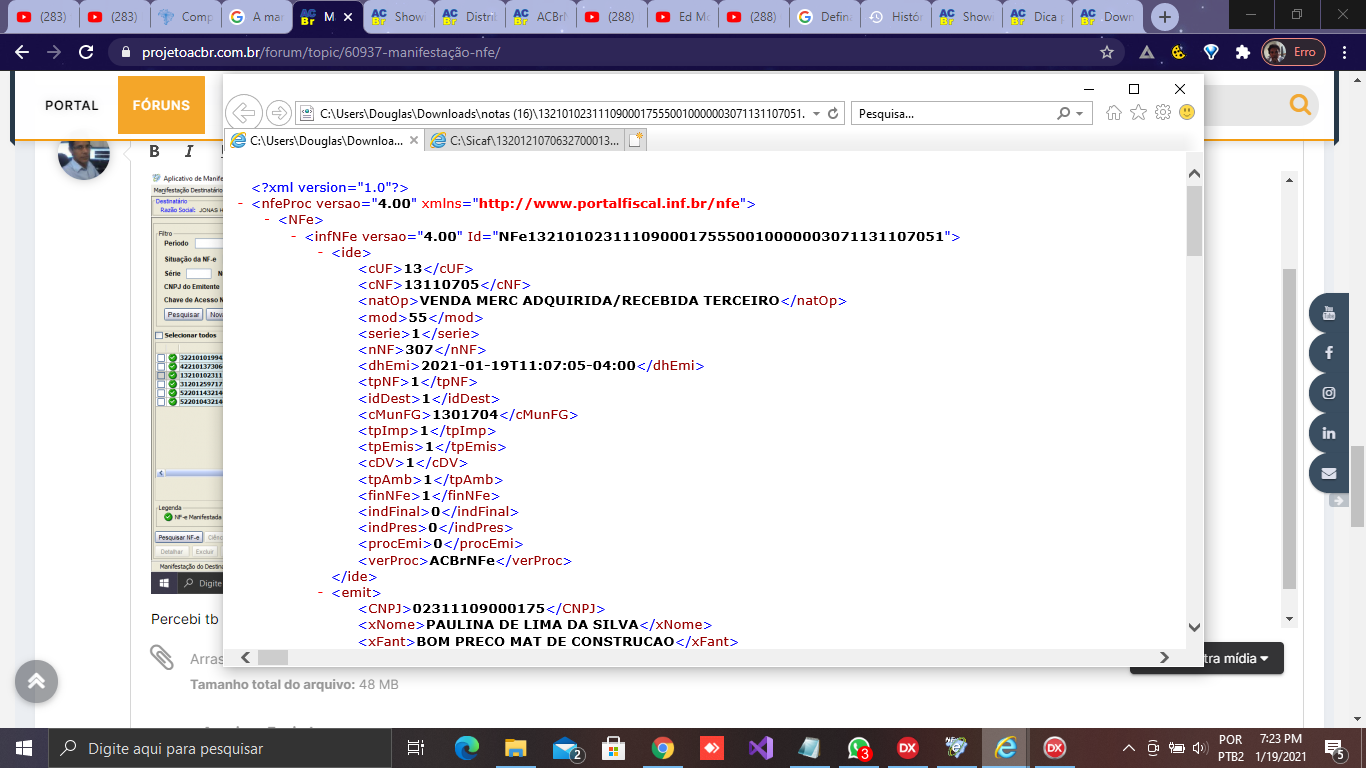Collapse the NFe XML node
1366x768 pixels.
pos(268,219)
